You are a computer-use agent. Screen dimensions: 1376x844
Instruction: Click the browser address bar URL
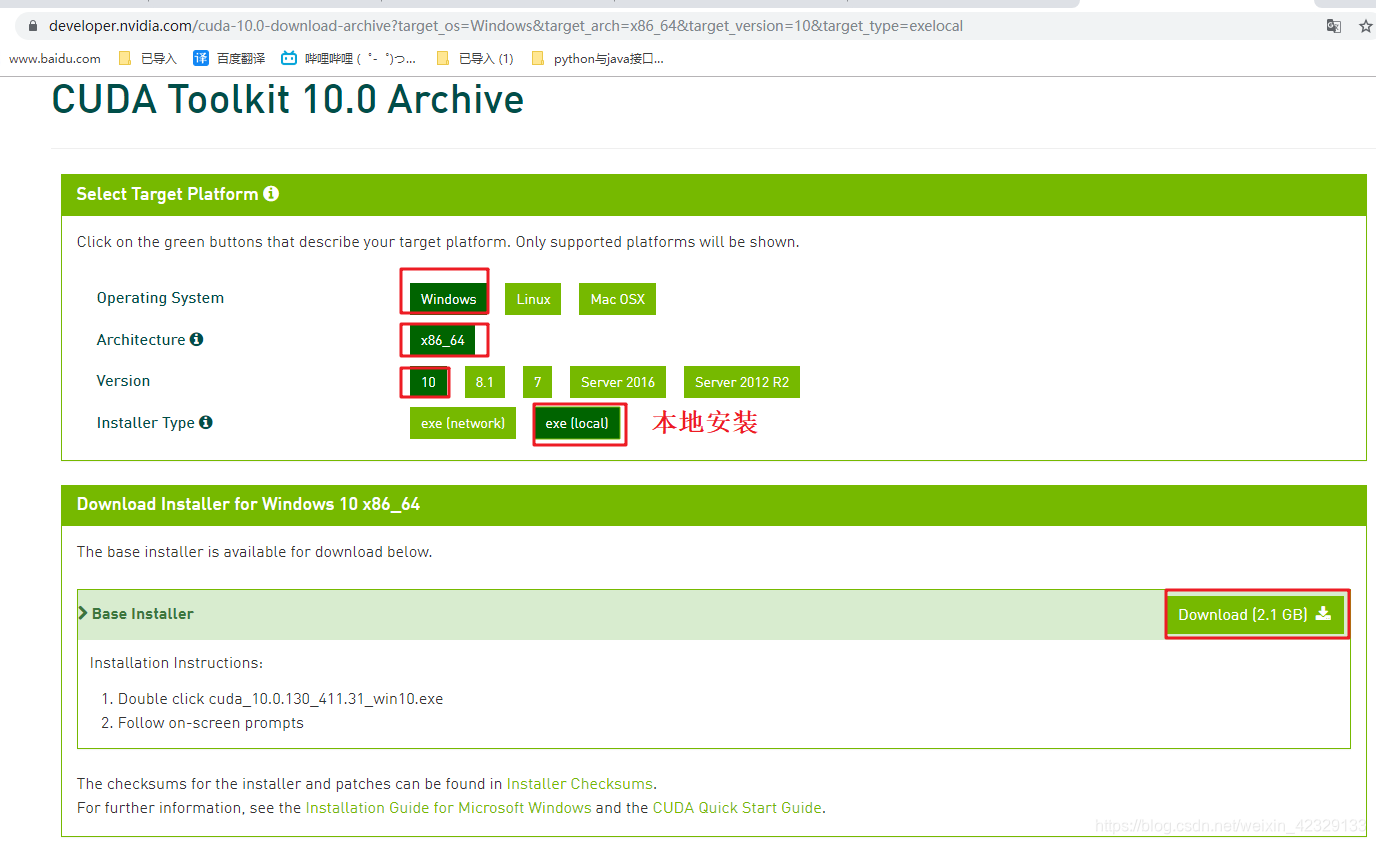pyautogui.click(x=505, y=26)
